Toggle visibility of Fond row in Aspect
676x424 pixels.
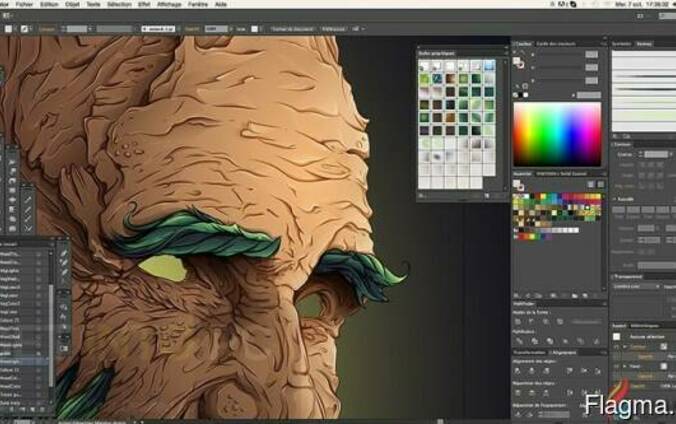pos(617,366)
